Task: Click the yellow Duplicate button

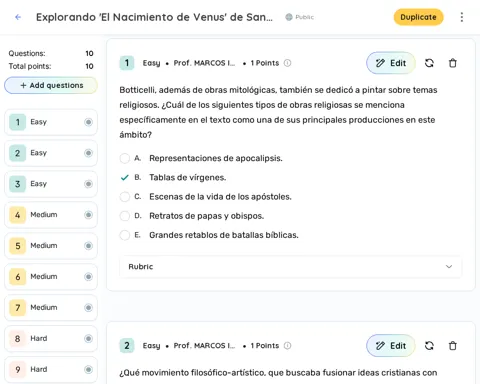Action: (418, 17)
